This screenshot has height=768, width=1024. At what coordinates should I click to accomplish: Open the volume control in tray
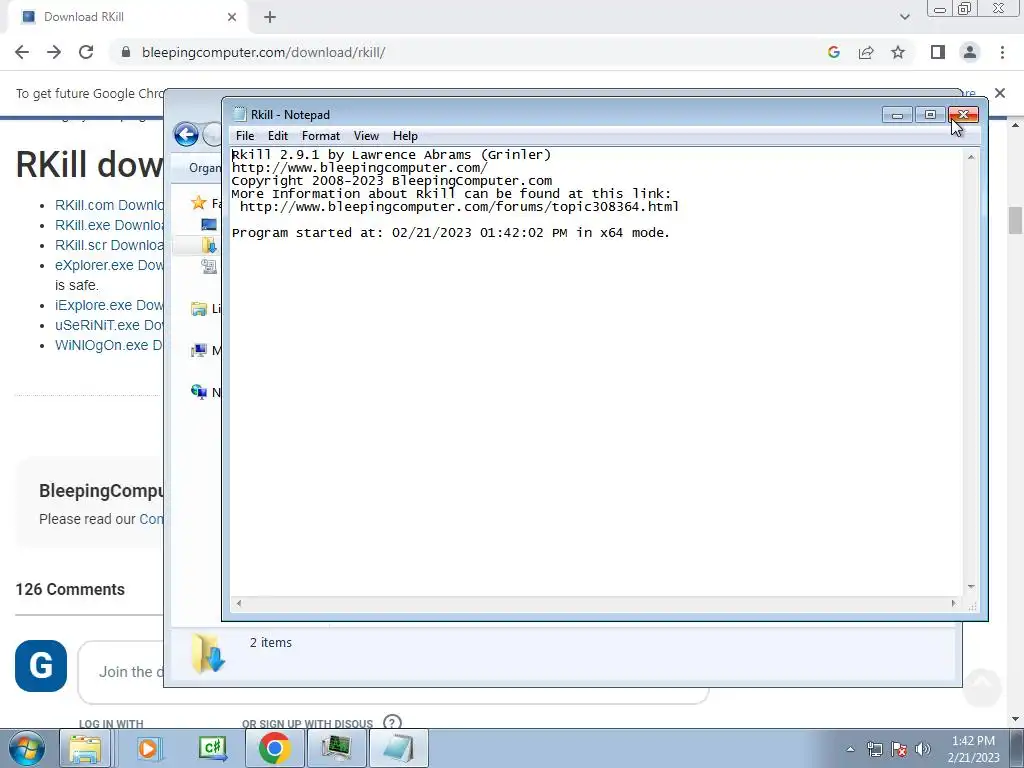pyautogui.click(x=923, y=749)
